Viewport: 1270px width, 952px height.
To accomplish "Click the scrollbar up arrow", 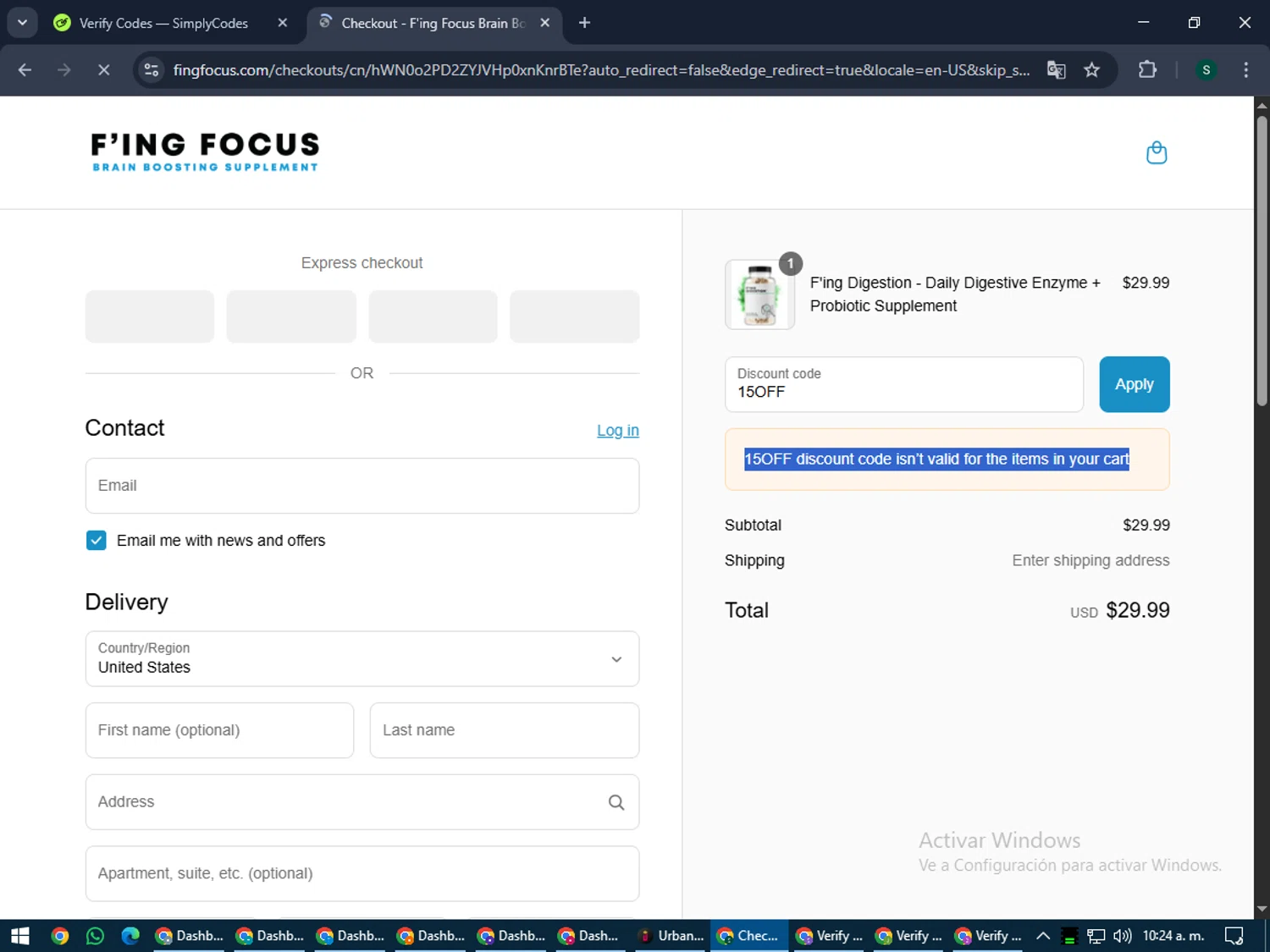I will (x=1262, y=105).
